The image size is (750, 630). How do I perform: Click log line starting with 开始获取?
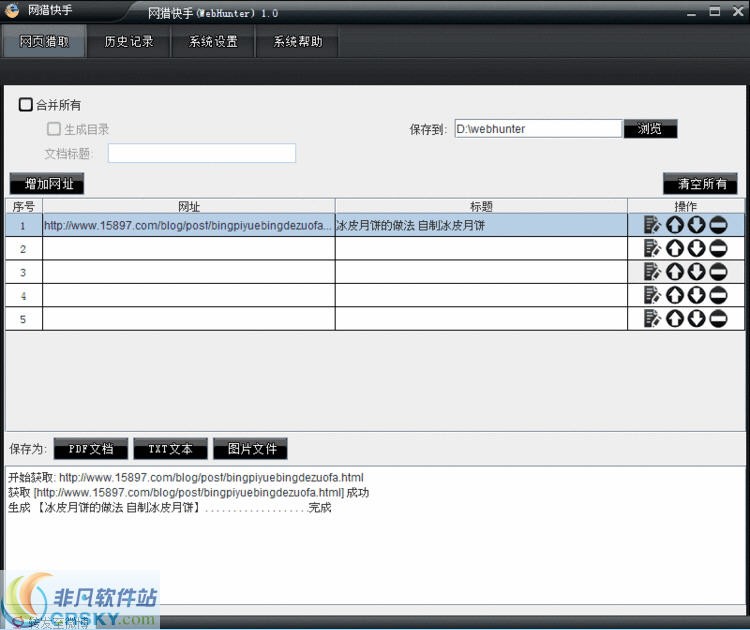tap(186, 477)
